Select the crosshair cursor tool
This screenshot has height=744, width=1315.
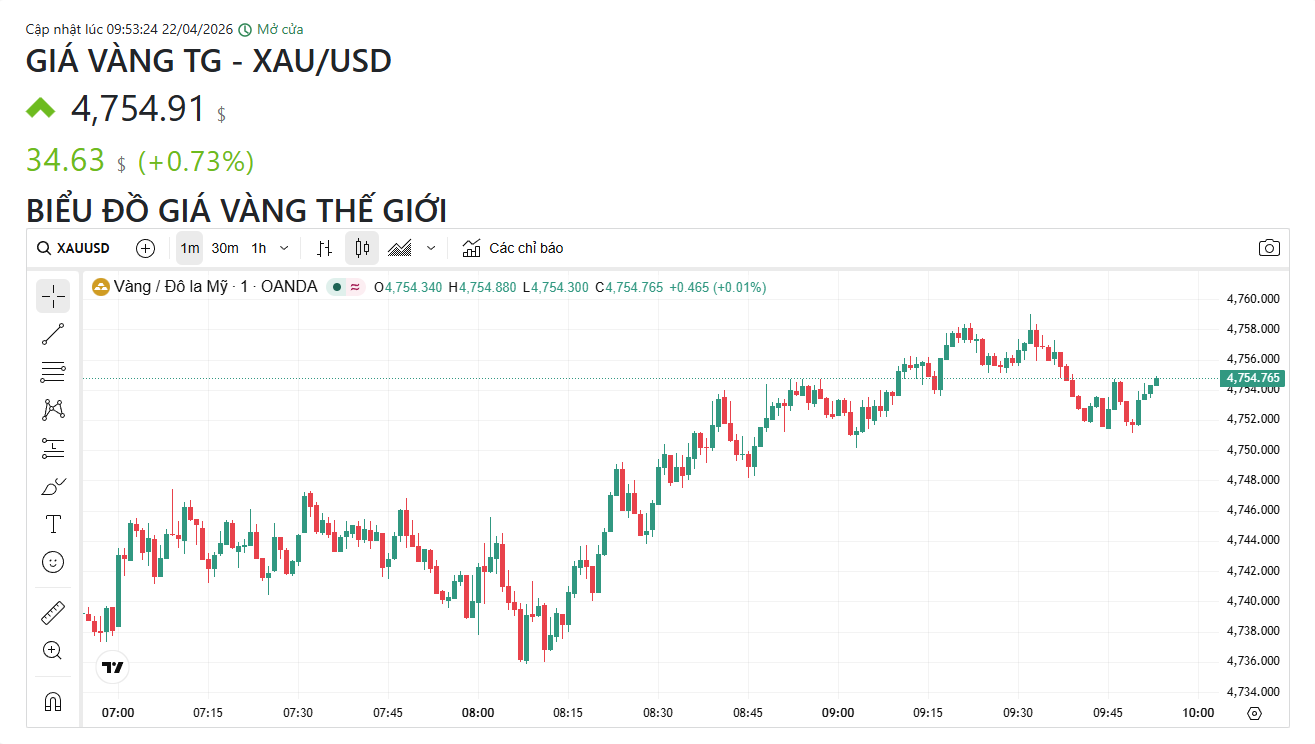(x=53, y=296)
